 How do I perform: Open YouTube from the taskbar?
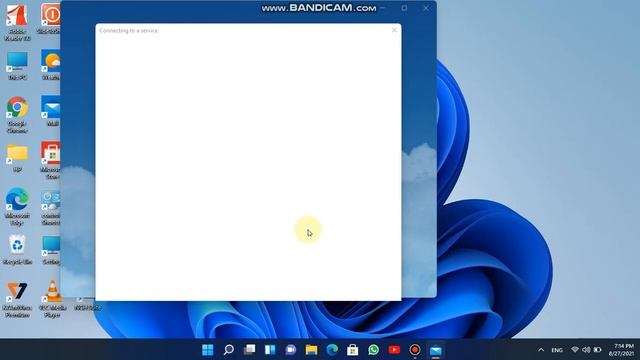[394, 350]
